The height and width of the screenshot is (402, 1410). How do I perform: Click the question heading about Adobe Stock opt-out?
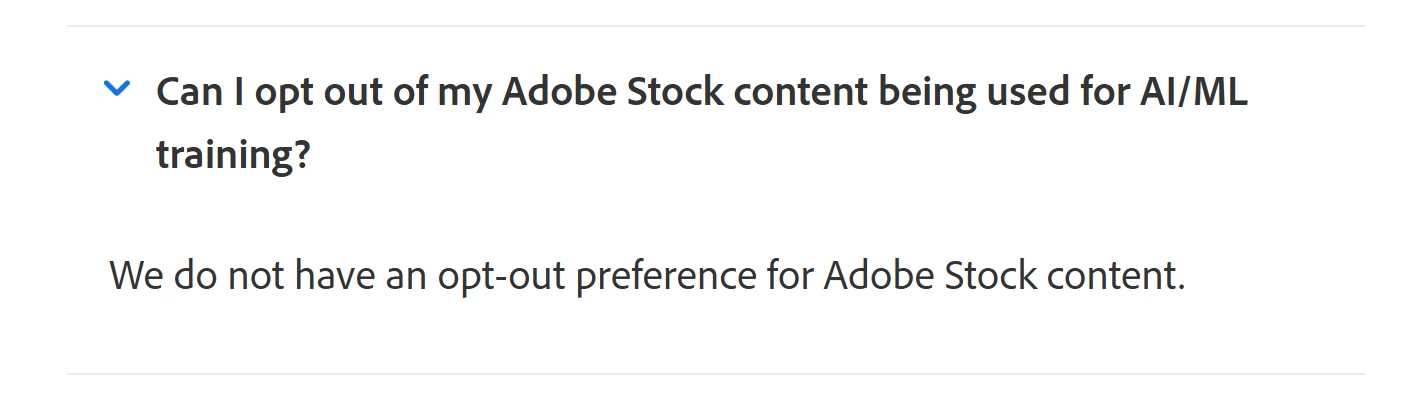click(702, 124)
